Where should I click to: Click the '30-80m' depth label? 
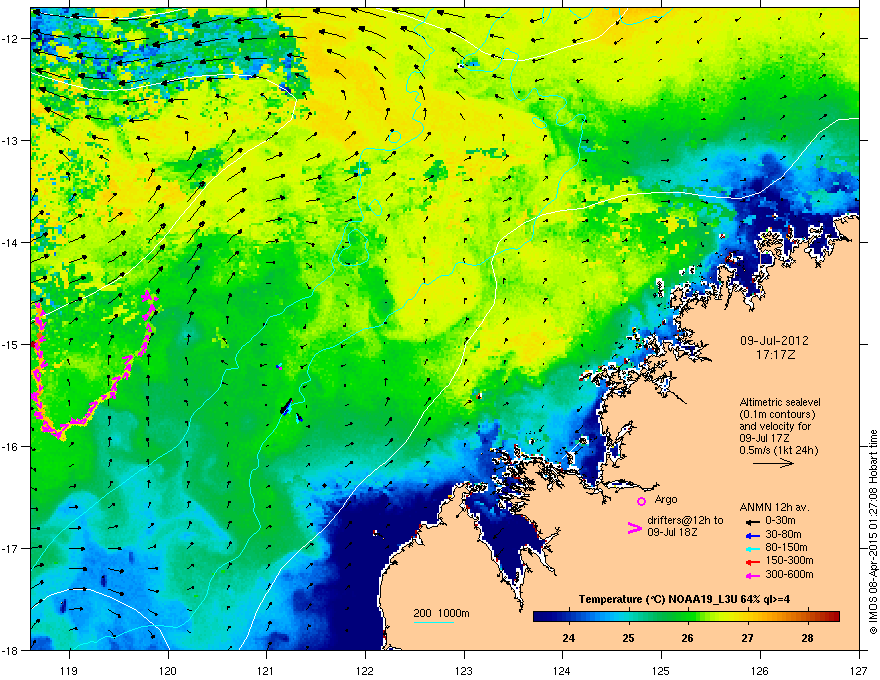coord(783,535)
